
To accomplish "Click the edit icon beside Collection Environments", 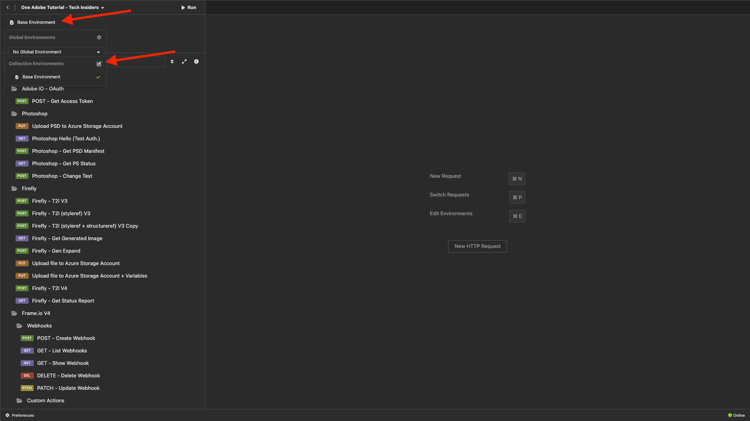I will [99, 64].
